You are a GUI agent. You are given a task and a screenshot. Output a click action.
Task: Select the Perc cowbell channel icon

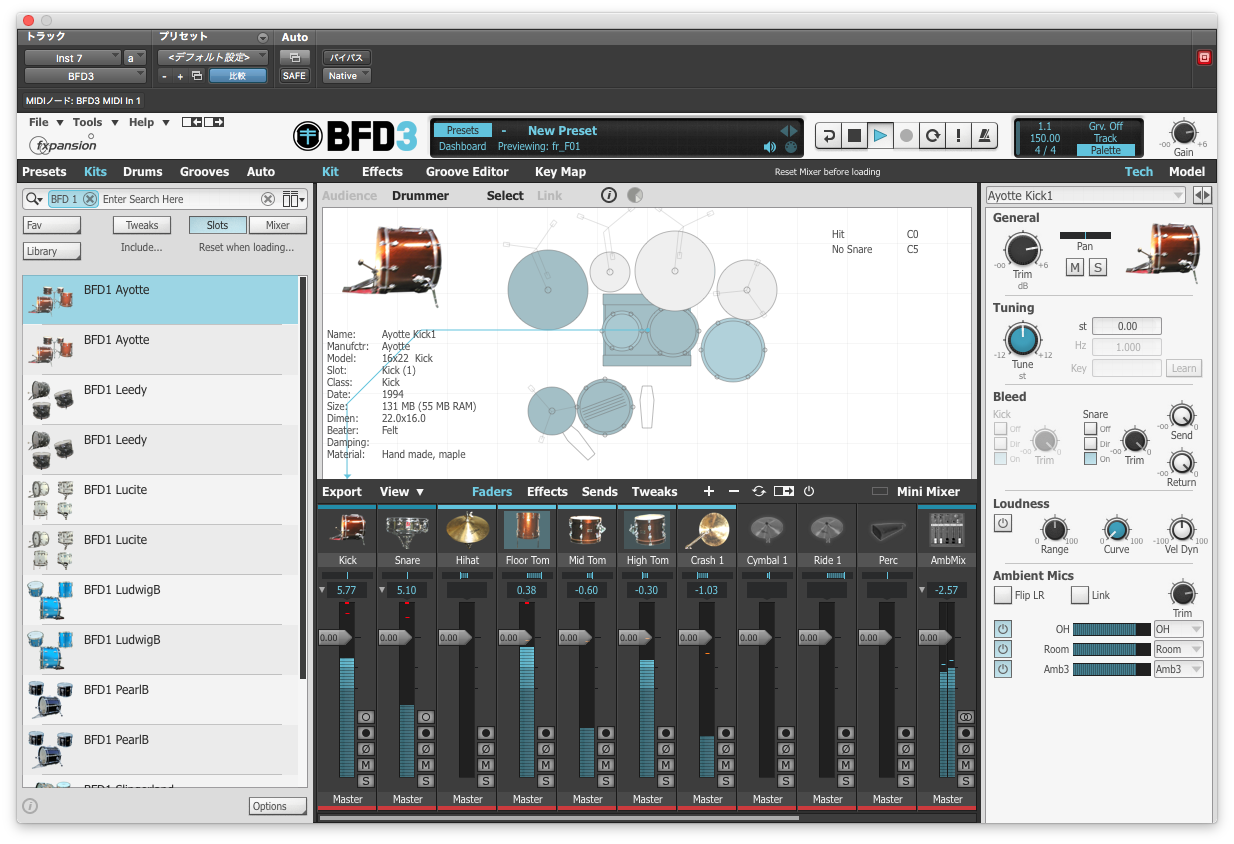pos(888,530)
